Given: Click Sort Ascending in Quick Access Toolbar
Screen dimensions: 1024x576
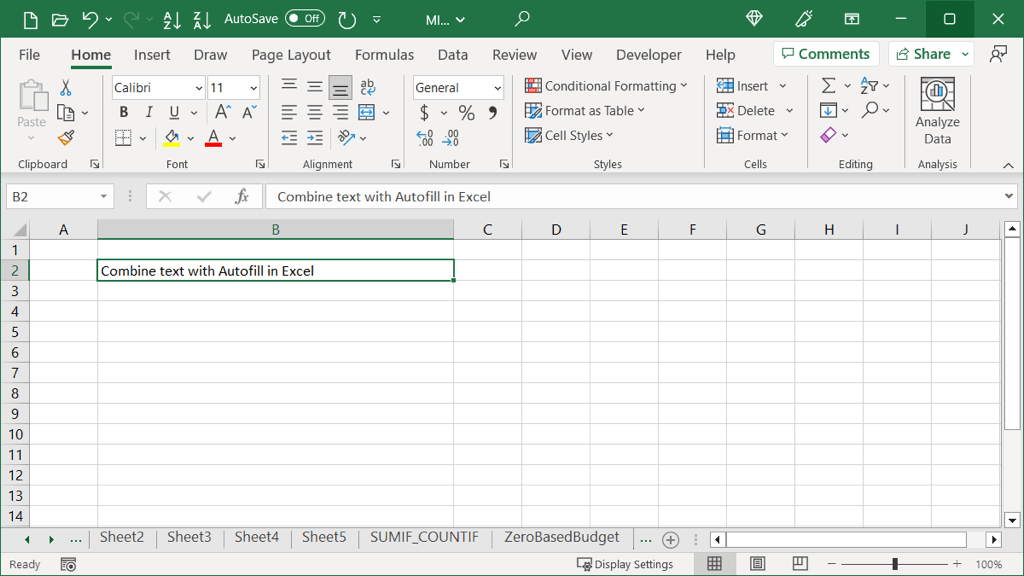Looking at the screenshot, I should 171,19.
